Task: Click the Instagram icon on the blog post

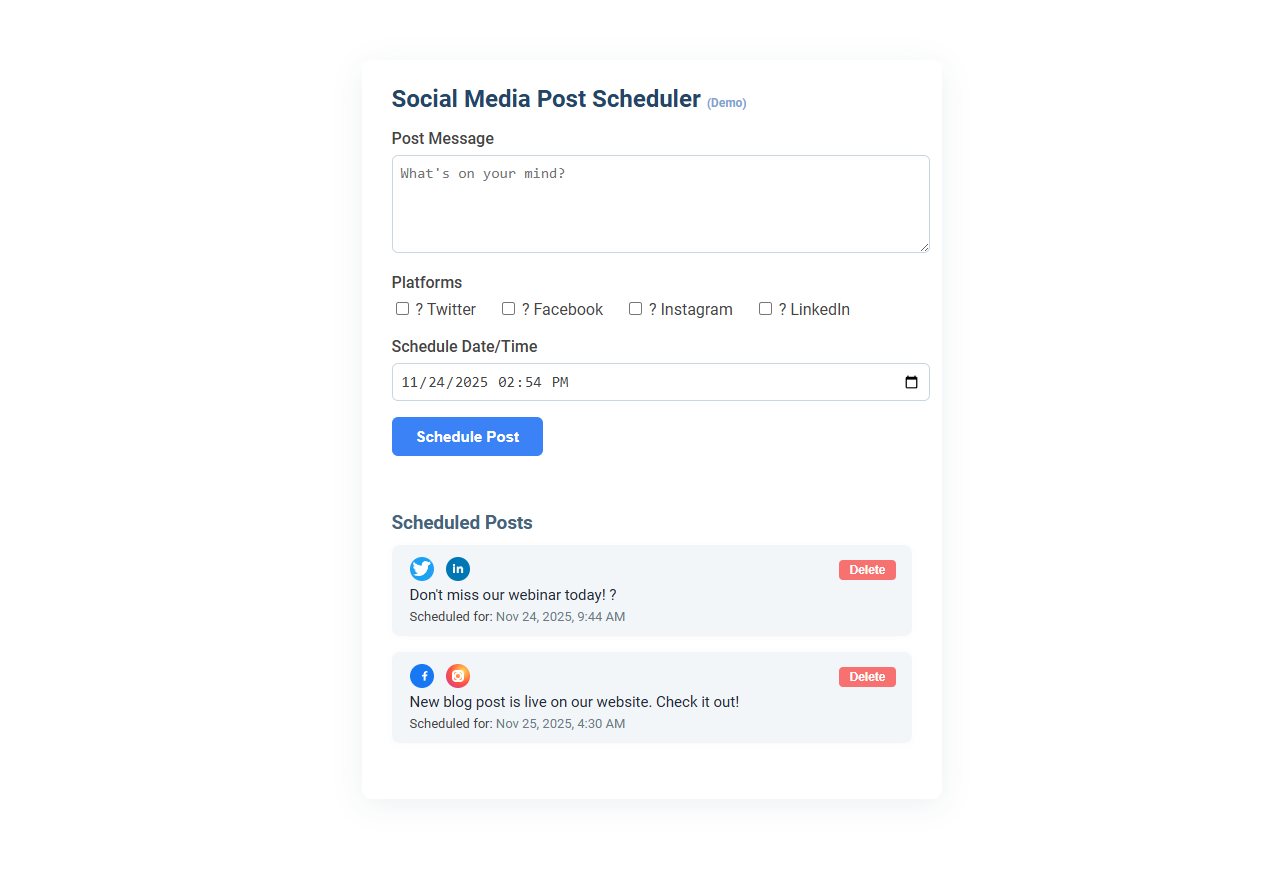Action: 458,676
